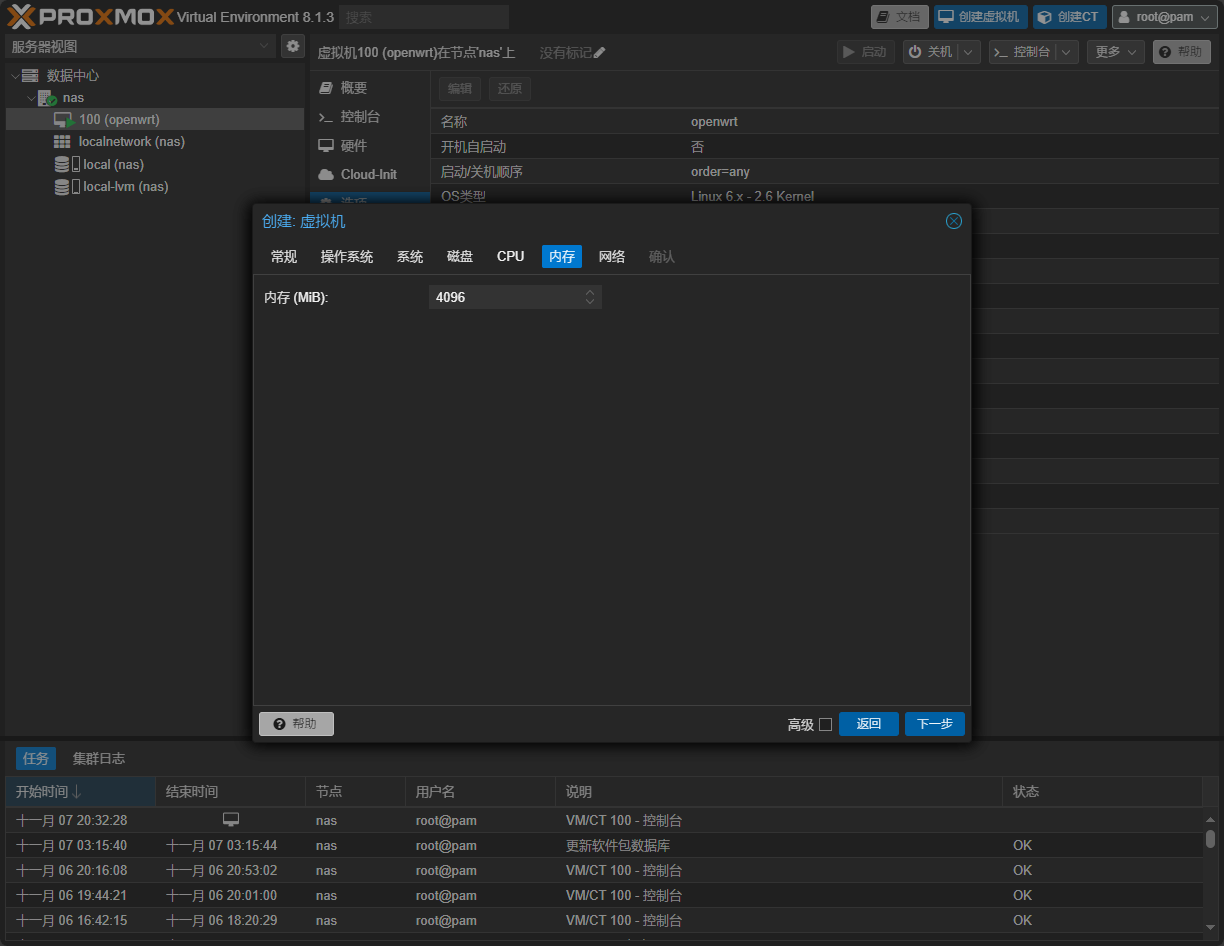Viewport: 1224px width, 946px height.
Task: Expand the root@pam user dropdown
Action: point(1165,17)
